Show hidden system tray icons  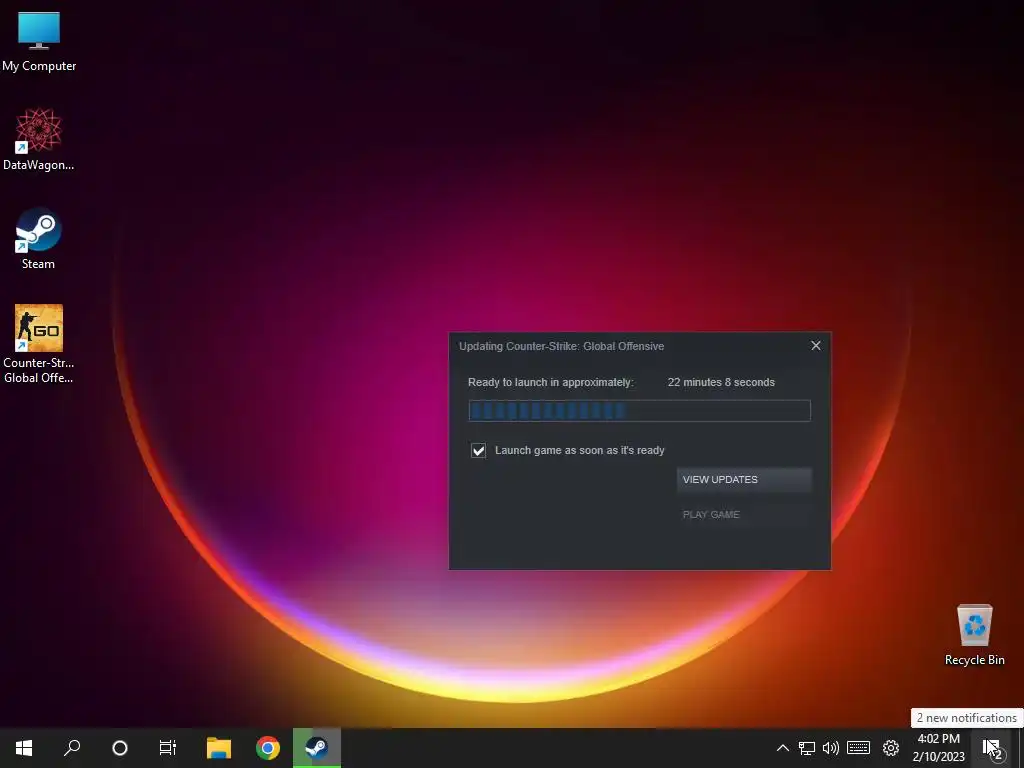point(782,748)
